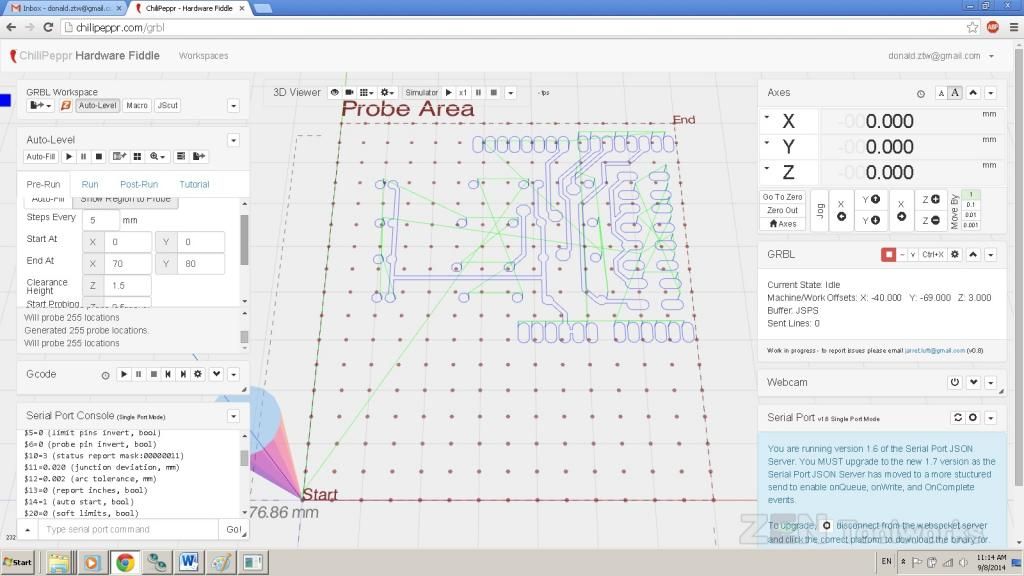Click the Auto-Level grid view icon

137,156
